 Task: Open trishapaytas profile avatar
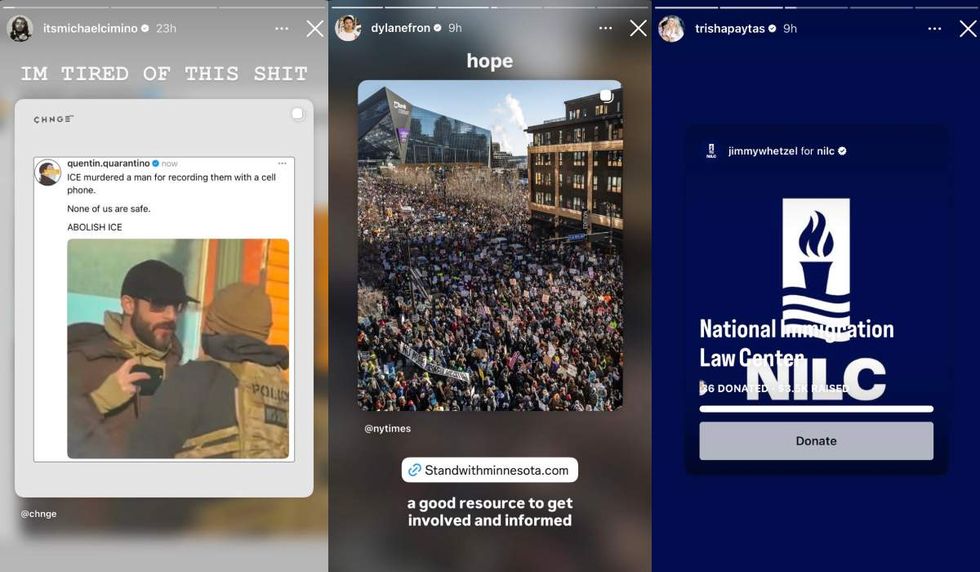point(671,29)
